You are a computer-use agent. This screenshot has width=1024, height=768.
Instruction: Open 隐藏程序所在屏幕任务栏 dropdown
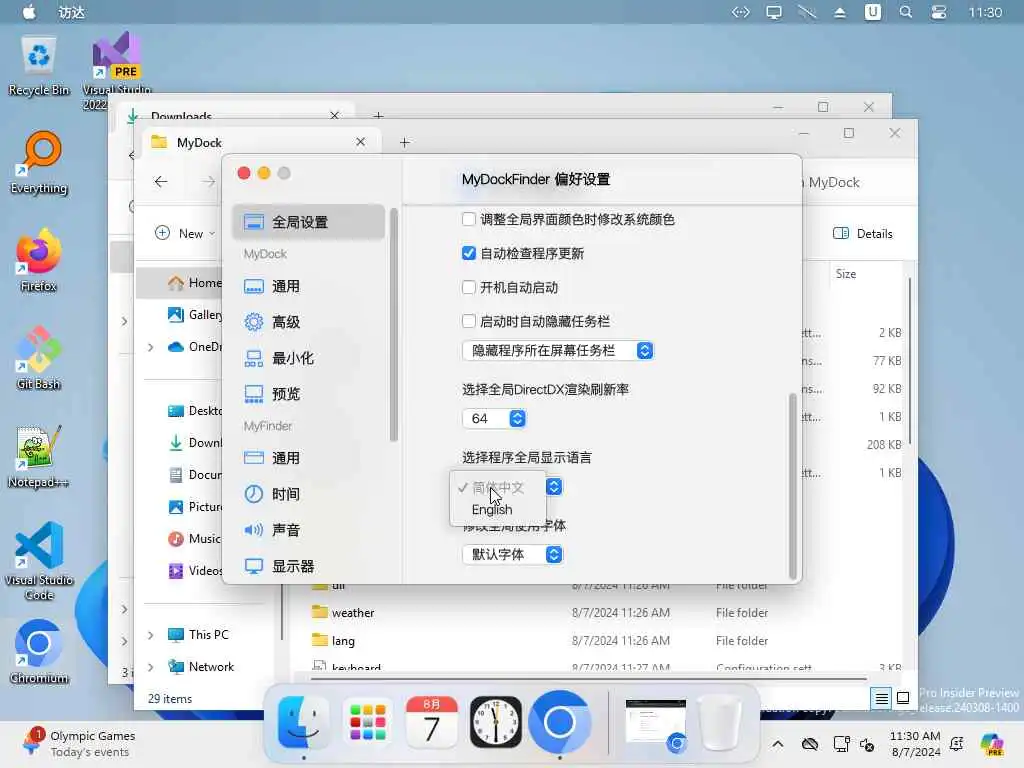click(x=558, y=351)
